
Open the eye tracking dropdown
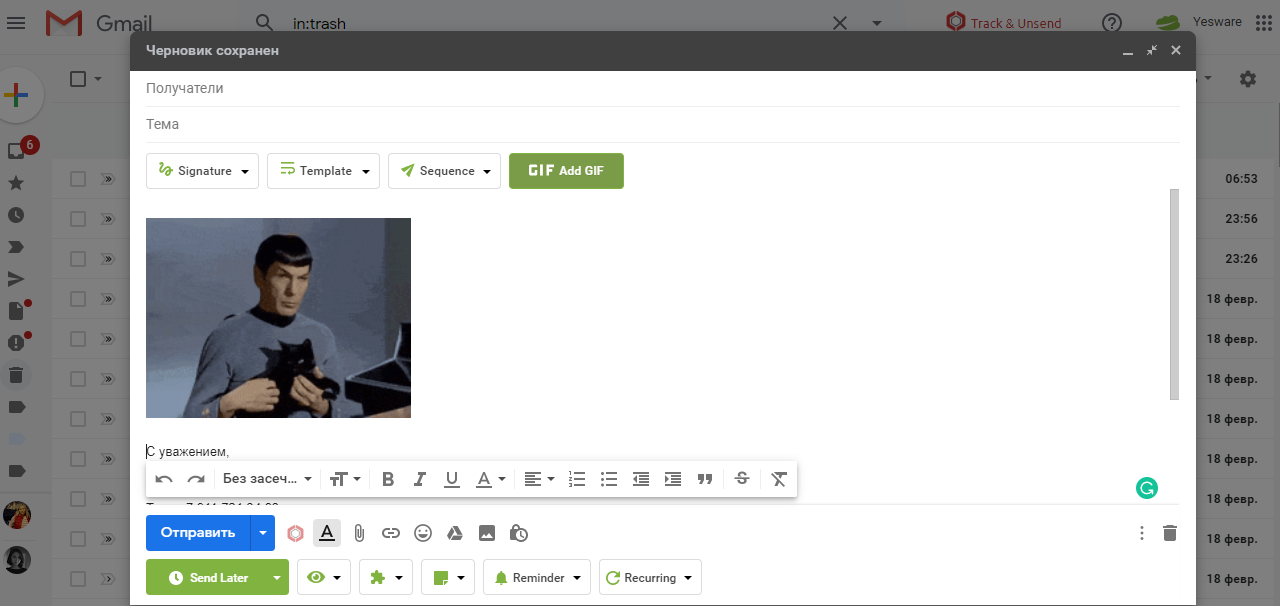pos(324,577)
